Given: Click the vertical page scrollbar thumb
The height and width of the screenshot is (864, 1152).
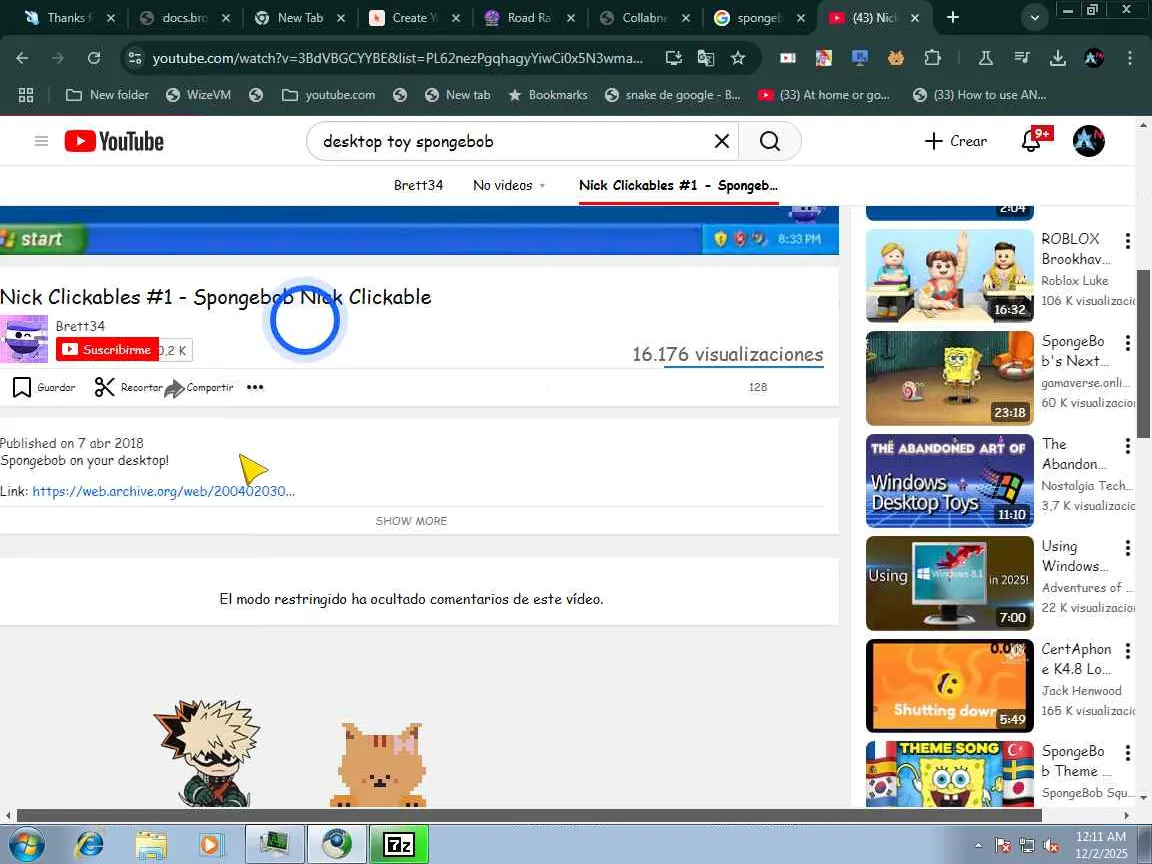Looking at the screenshot, I should (x=1144, y=353).
